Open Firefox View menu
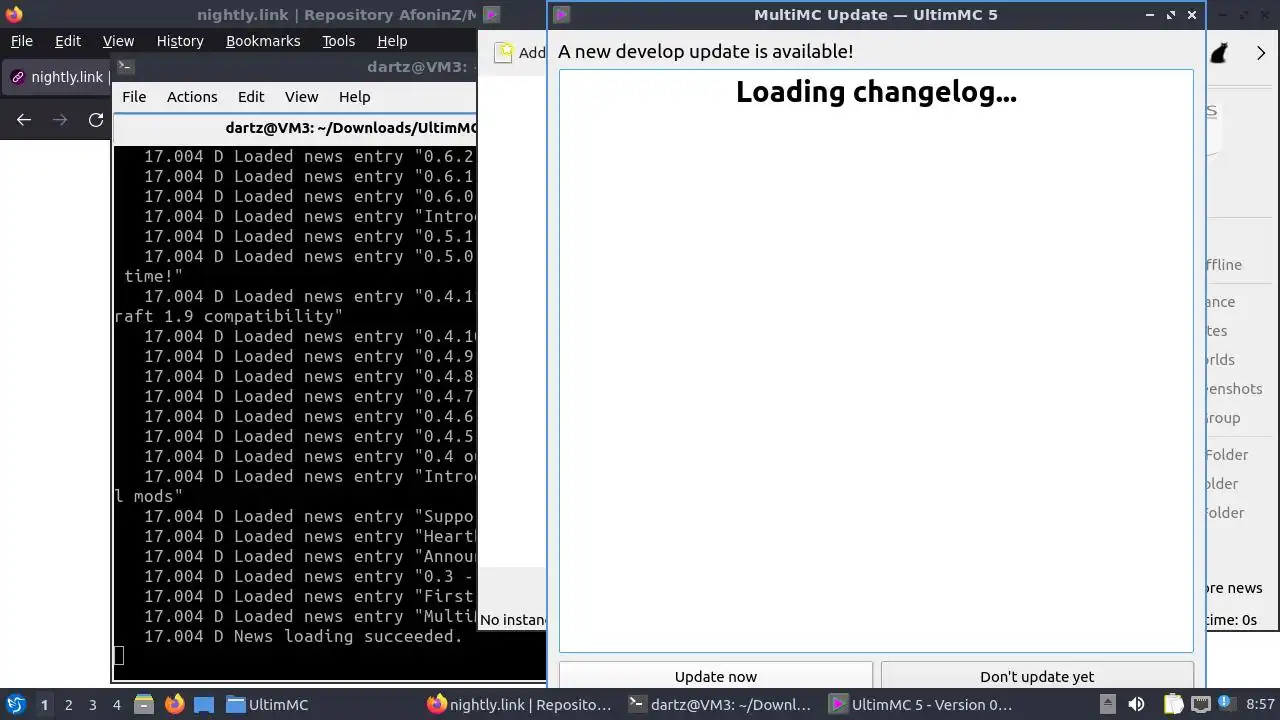Image resolution: width=1280 pixels, height=720 pixels. [118, 41]
